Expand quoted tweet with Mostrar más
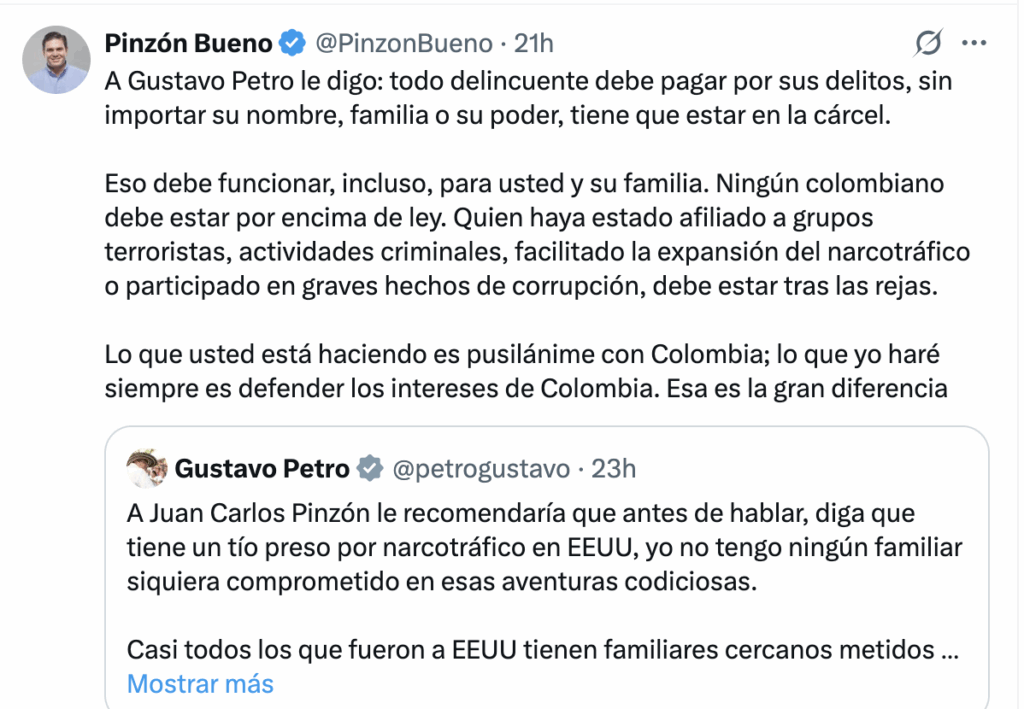Image resolution: width=1024 pixels, height=709 pixels. coord(200,684)
